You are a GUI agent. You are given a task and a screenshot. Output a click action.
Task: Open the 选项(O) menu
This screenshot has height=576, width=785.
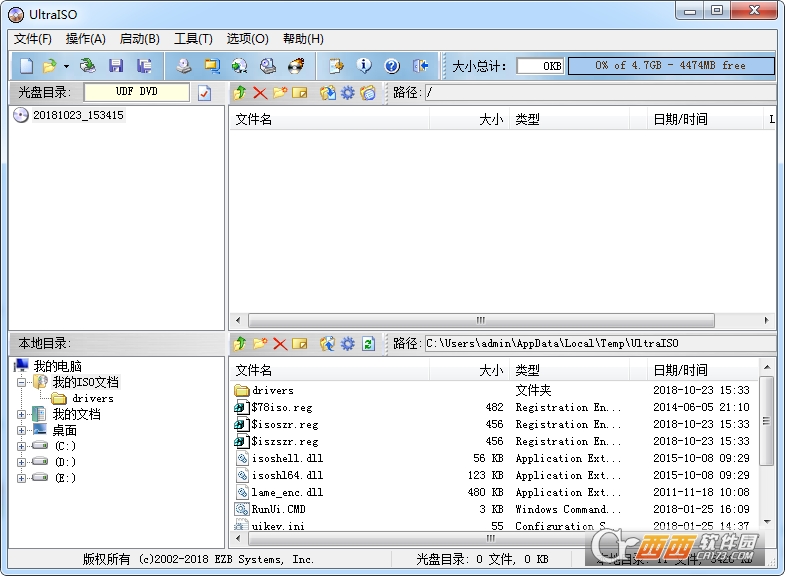pos(247,39)
